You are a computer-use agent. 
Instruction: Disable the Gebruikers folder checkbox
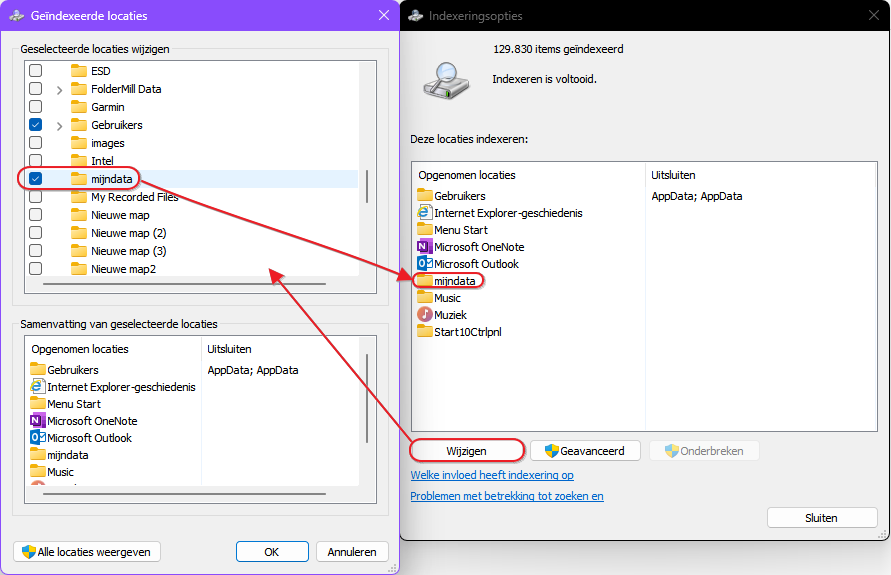point(36,125)
